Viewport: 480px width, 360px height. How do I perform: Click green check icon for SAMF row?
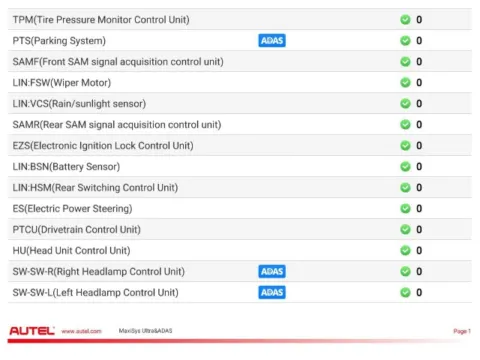pyautogui.click(x=405, y=62)
